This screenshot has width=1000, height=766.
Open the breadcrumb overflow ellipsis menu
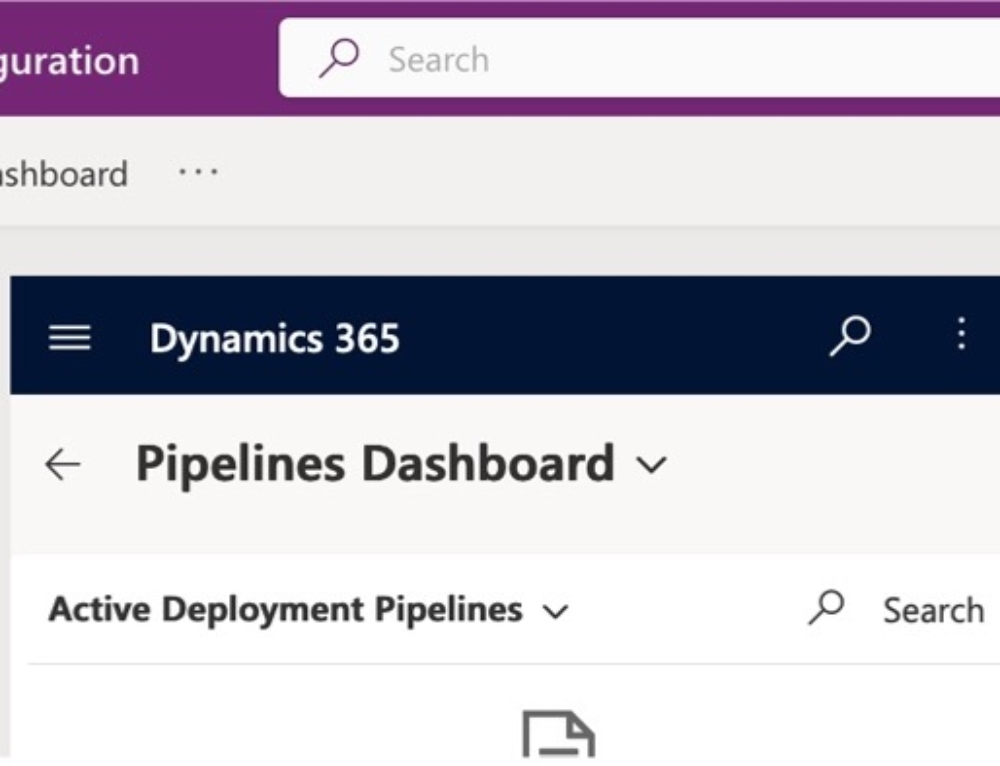point(196,172)
